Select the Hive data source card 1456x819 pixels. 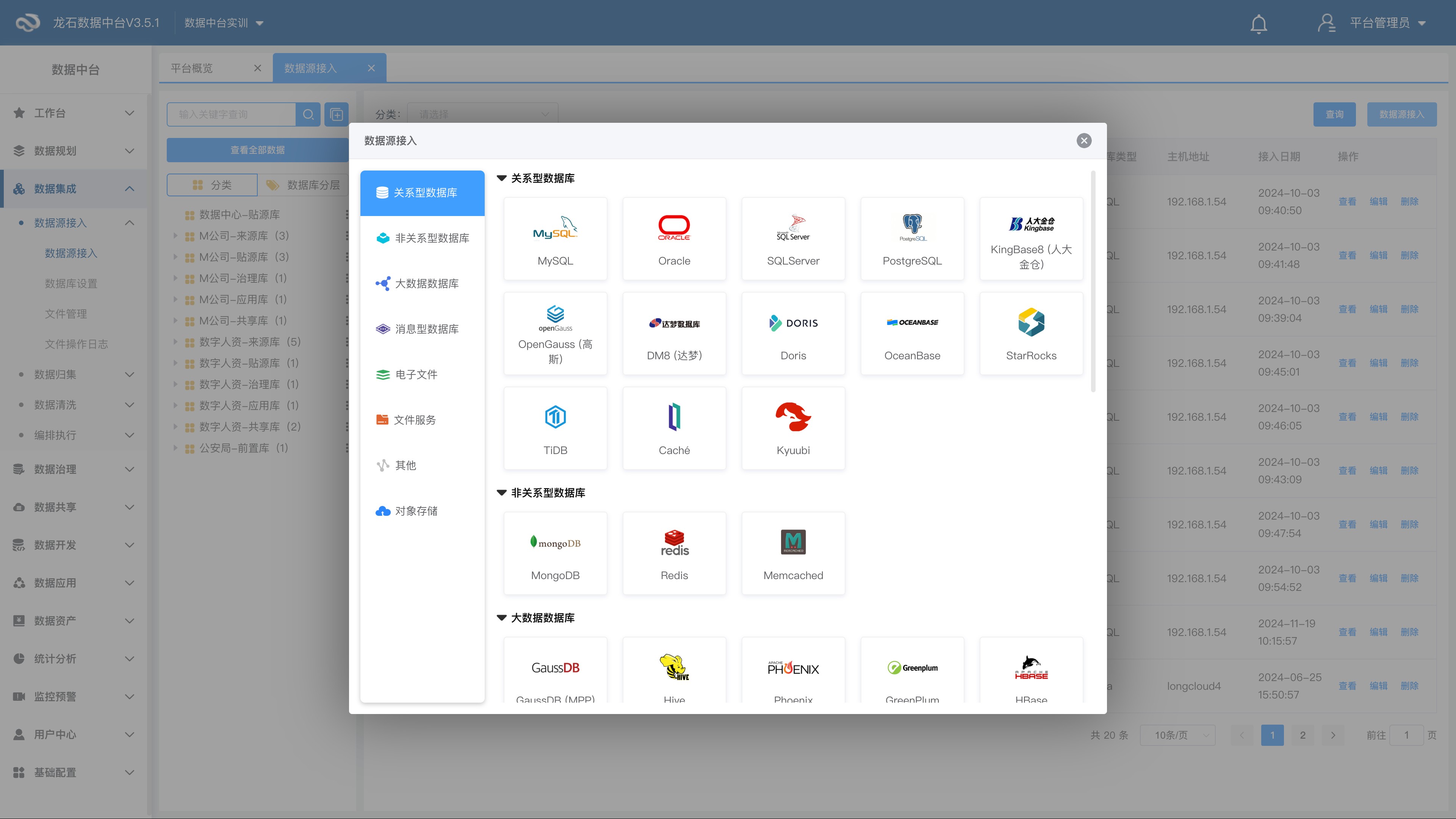click(674, 670)
